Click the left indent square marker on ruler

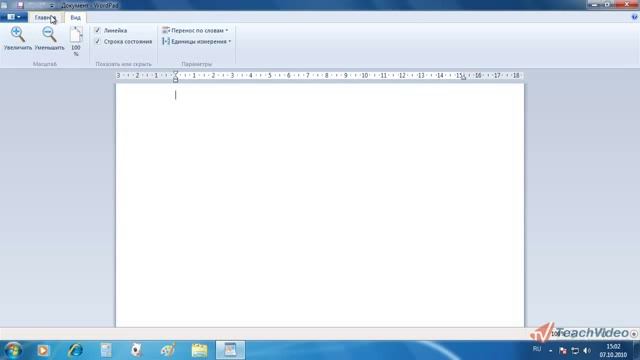[176, 80]
